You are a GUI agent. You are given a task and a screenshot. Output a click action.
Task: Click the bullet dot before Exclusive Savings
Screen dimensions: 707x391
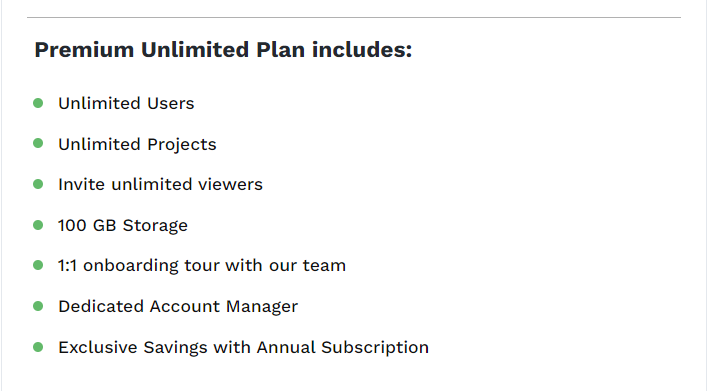pyautogui.click(x=38, y=347)
